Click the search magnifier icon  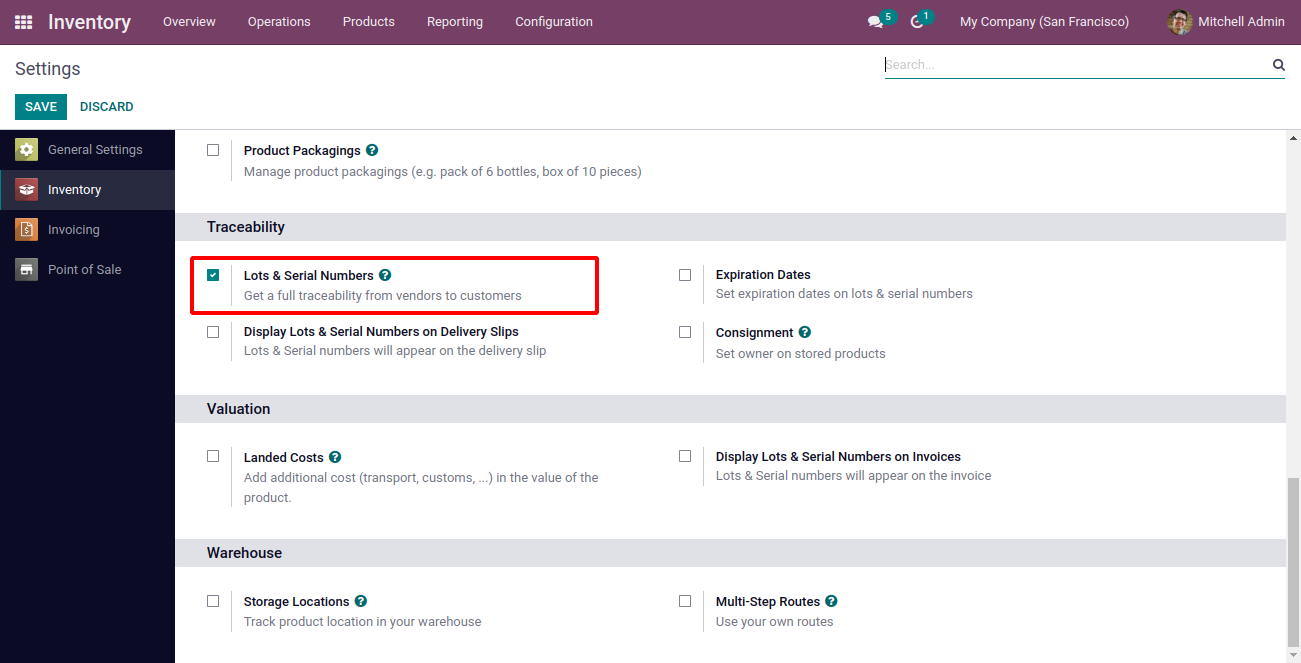tap(1278, 65)
